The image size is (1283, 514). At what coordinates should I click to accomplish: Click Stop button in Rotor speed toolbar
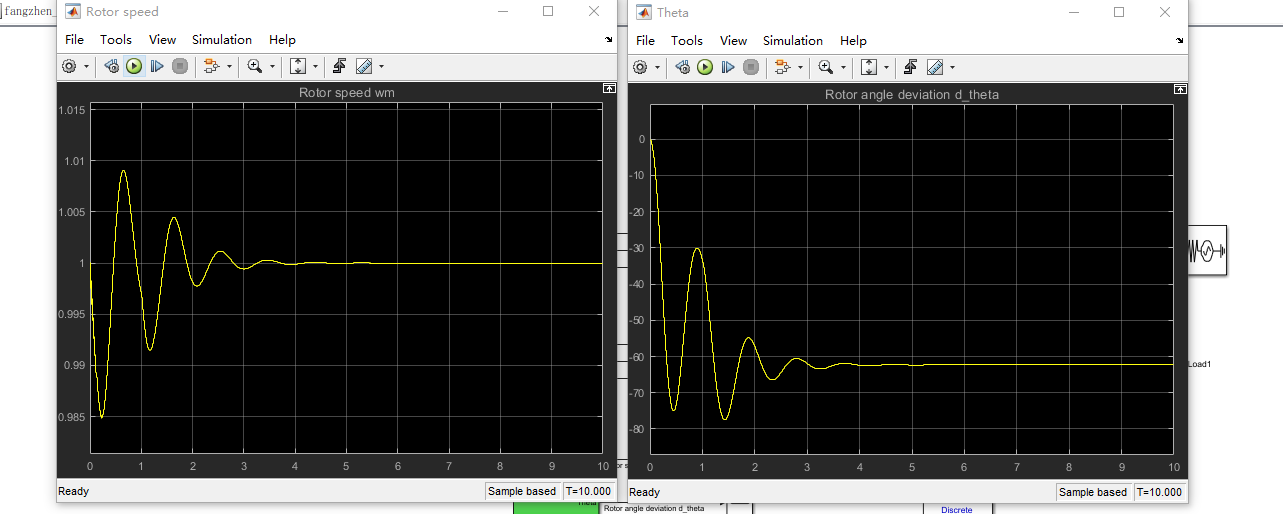coord(180,66)
